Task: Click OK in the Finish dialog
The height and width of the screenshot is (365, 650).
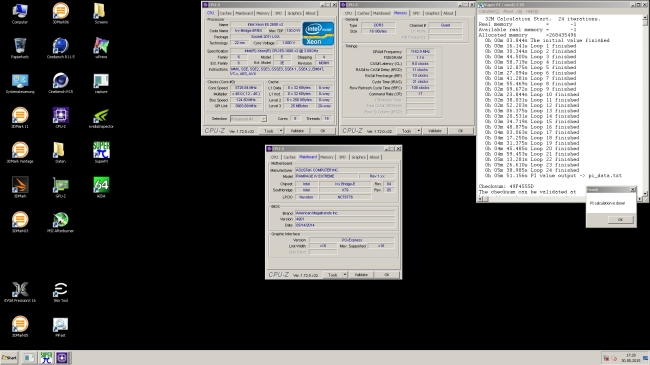Action: pos(620,219)
